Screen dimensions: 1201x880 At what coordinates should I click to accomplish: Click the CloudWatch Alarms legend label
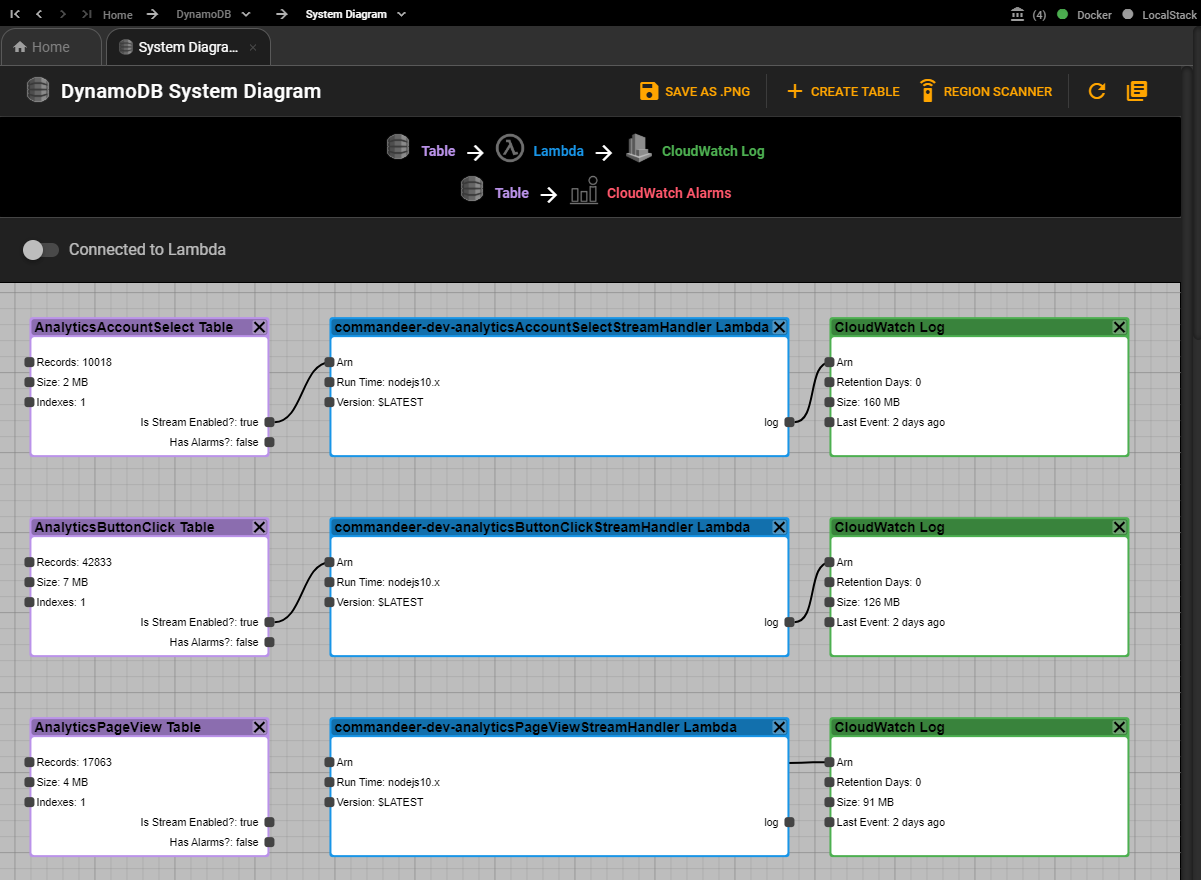click(669, 193)
